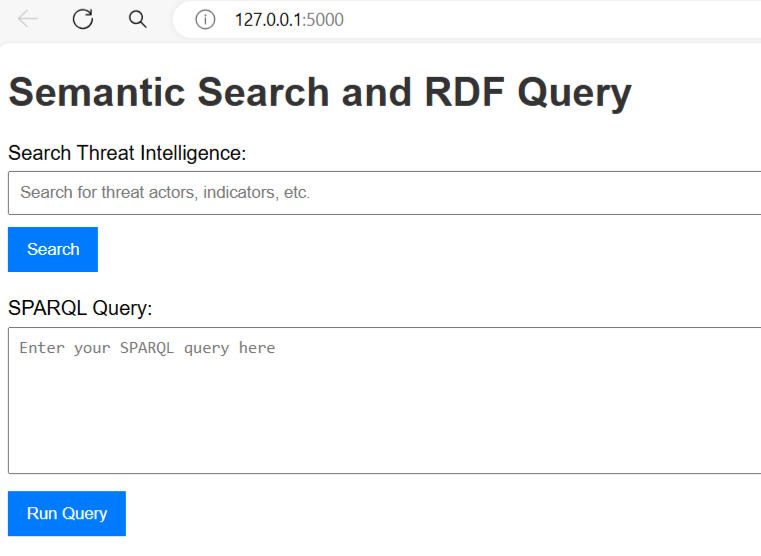Click the 'Search Threat Intelligence:' label

[127, 153]
